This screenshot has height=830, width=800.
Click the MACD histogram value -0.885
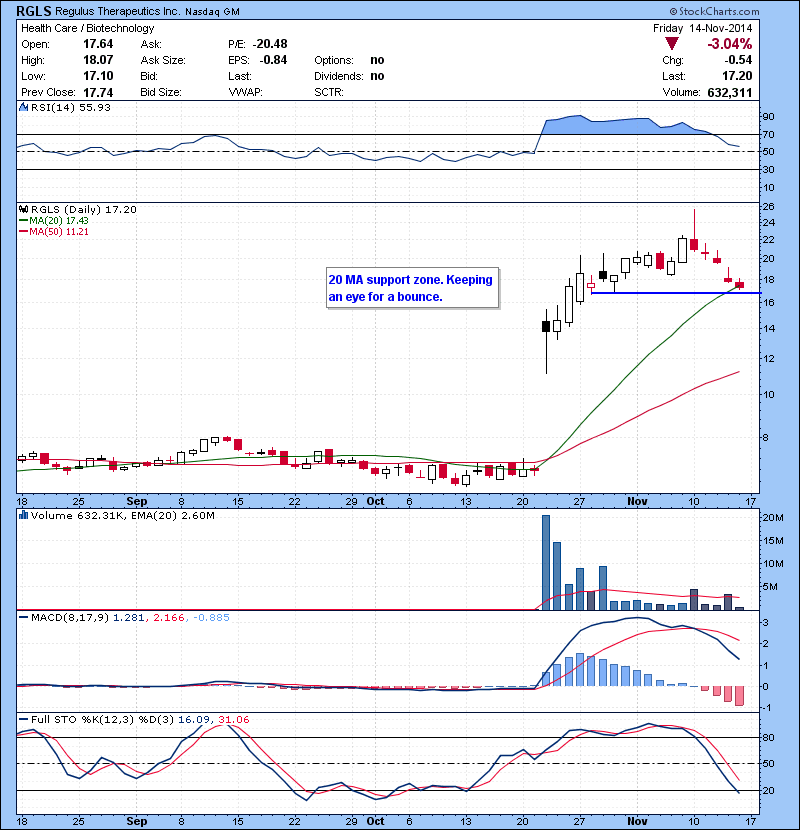point(211,618)
